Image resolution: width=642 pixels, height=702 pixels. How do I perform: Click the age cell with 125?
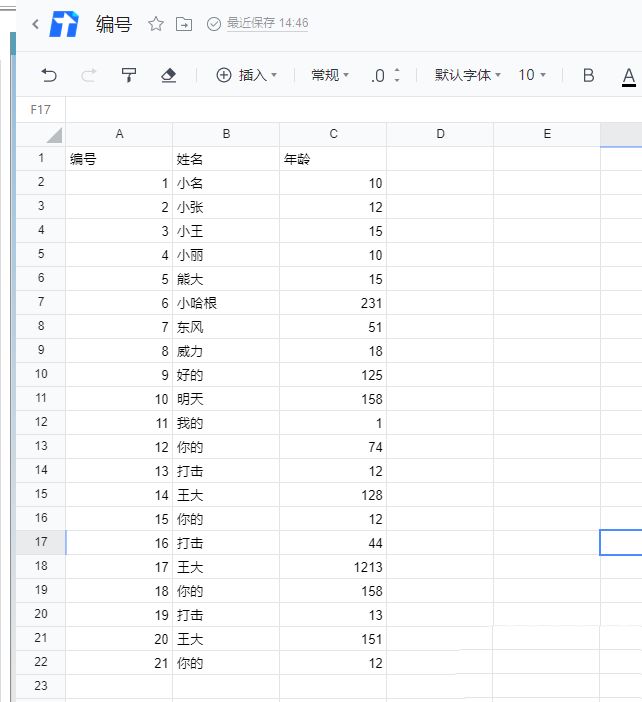(x=333, y=375)
